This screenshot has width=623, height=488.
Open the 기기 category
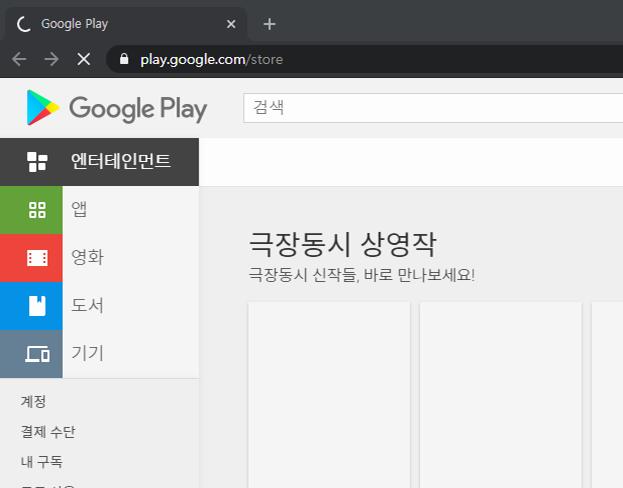[99, 354]
